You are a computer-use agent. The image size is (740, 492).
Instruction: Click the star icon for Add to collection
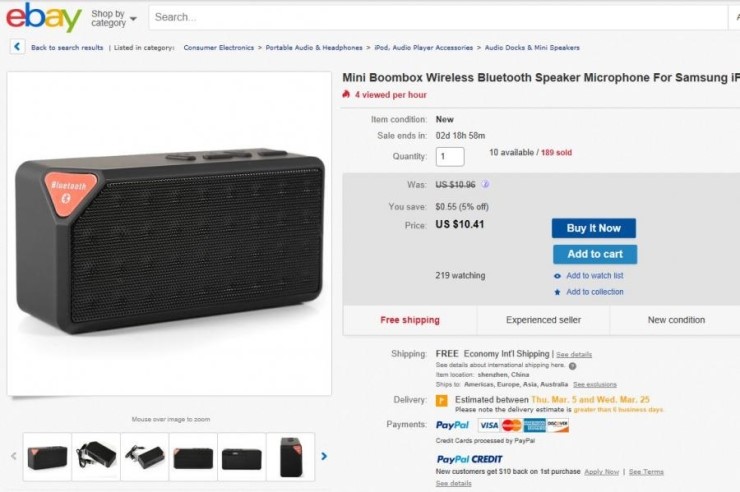557,292
